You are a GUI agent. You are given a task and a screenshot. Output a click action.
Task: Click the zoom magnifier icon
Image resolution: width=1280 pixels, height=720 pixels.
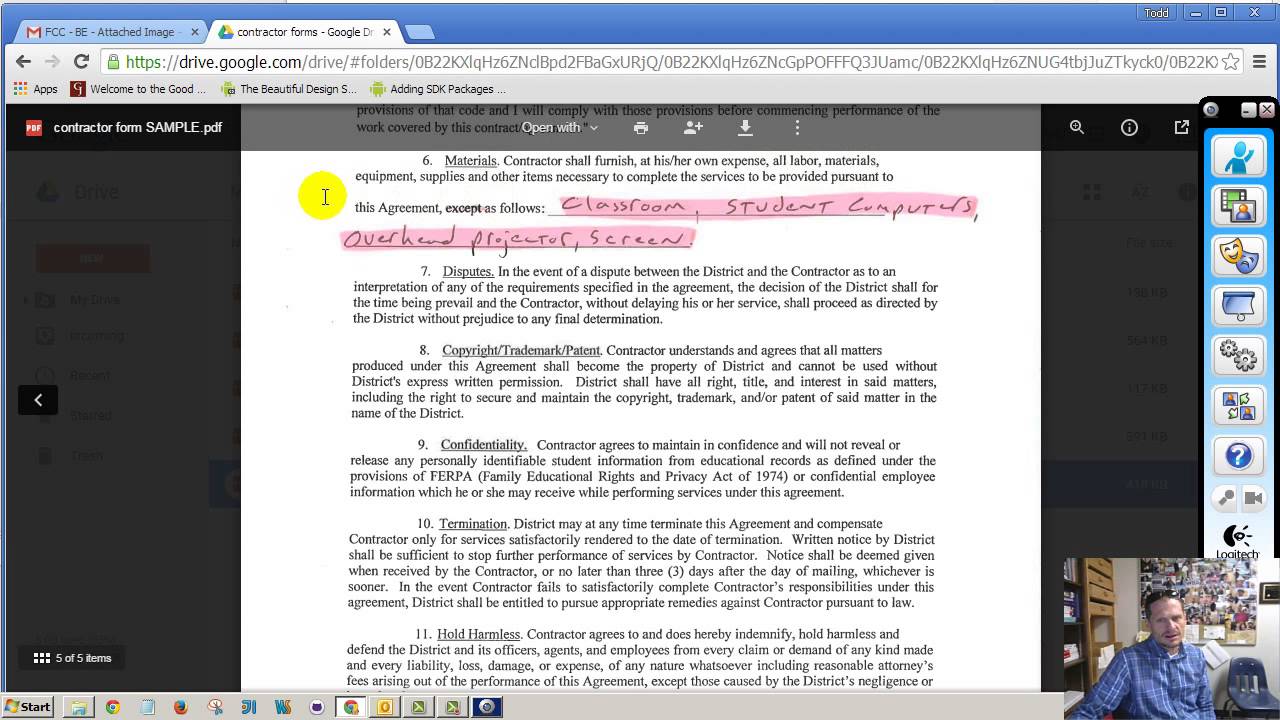coord(1077,128)
